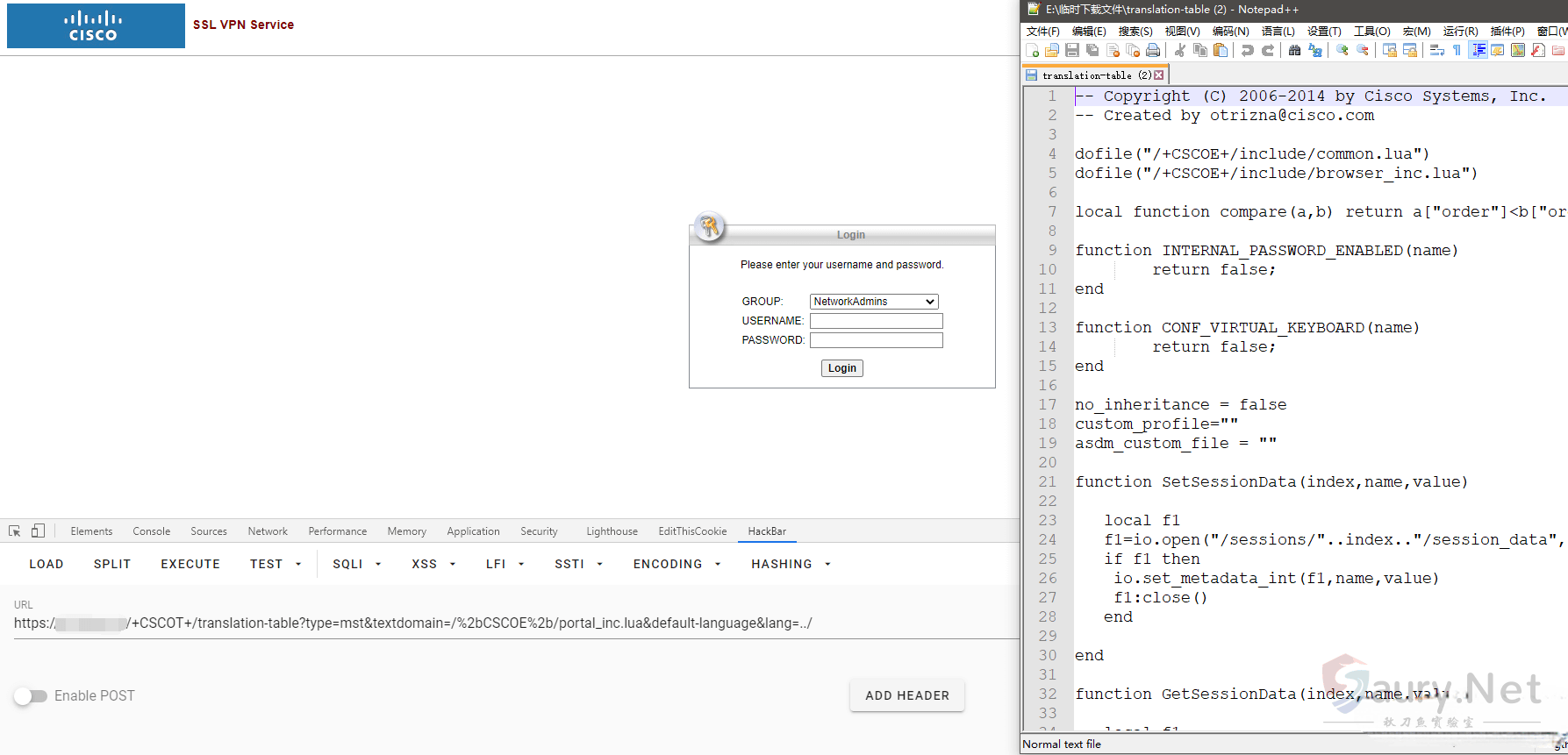Viewport: 1568px width, 755px height.
Task: Expand the SQLI dropdown in HackBar
Action: tap(356, 565)
